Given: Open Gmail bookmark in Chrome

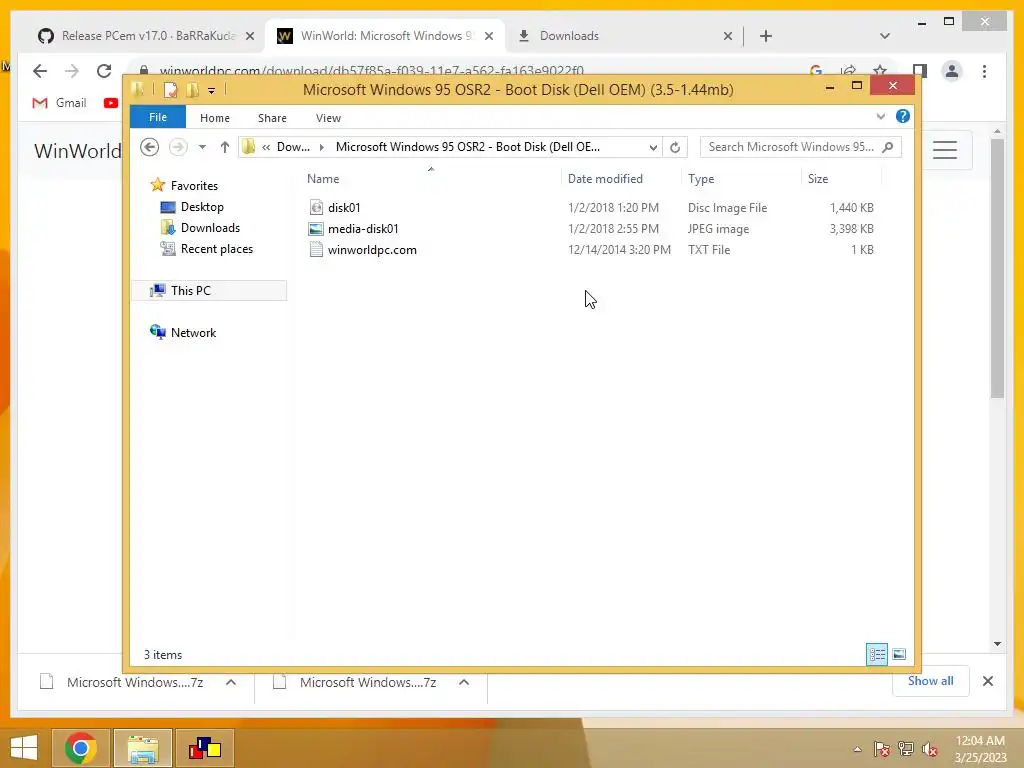Looking at the screenshot, I should (x=59, y=103).
